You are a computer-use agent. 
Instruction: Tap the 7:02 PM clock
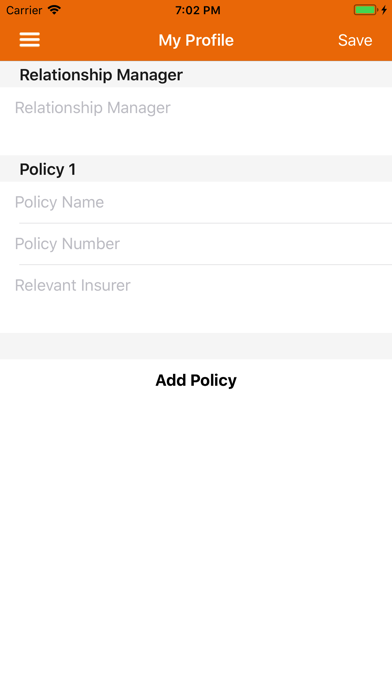pos(198,10)
